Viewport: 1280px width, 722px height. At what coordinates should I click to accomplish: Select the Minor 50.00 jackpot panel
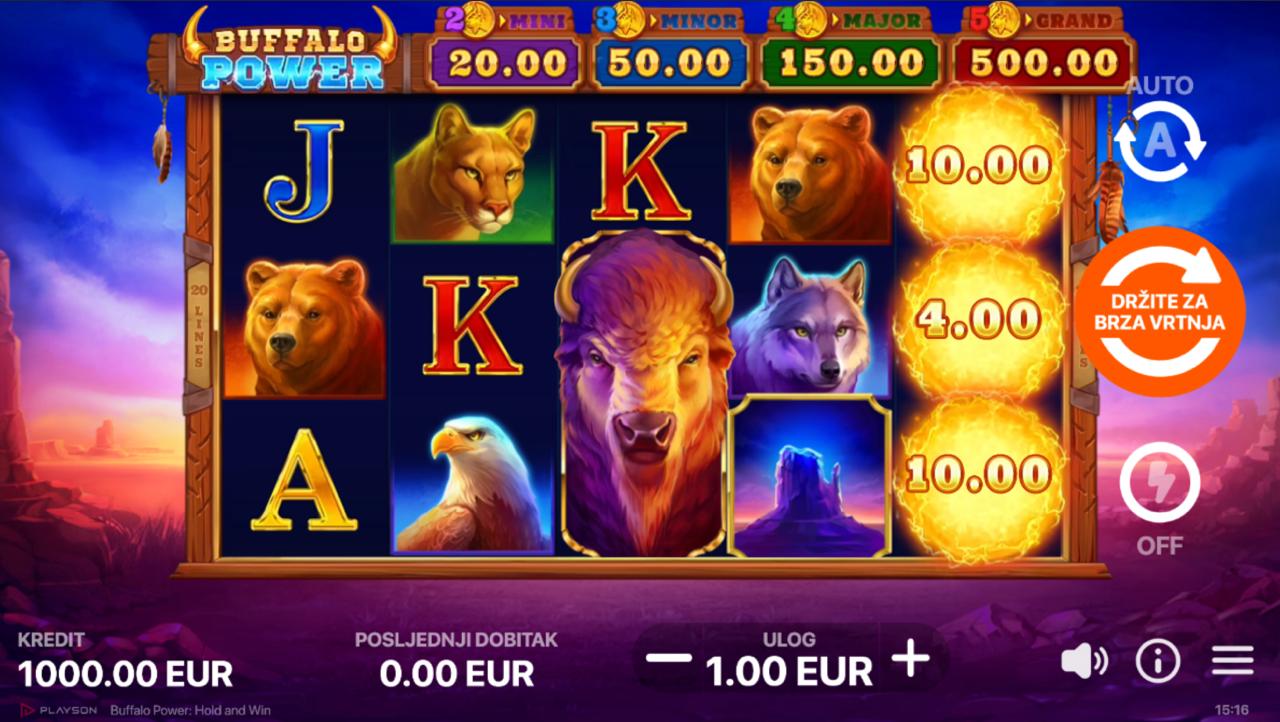click(669, 49)
